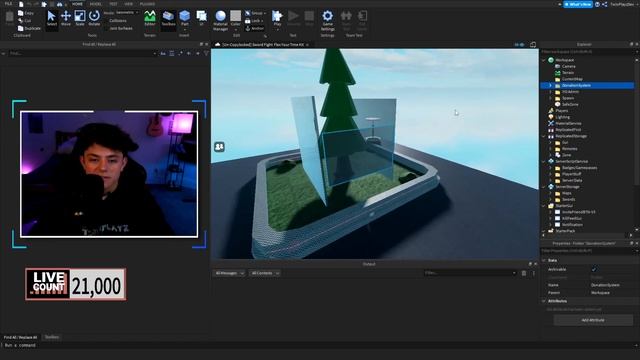Image resolution: width=640 pixels, height=360 pixels.
Task: Click the Add Attribute button
Action: click(593, 320)
